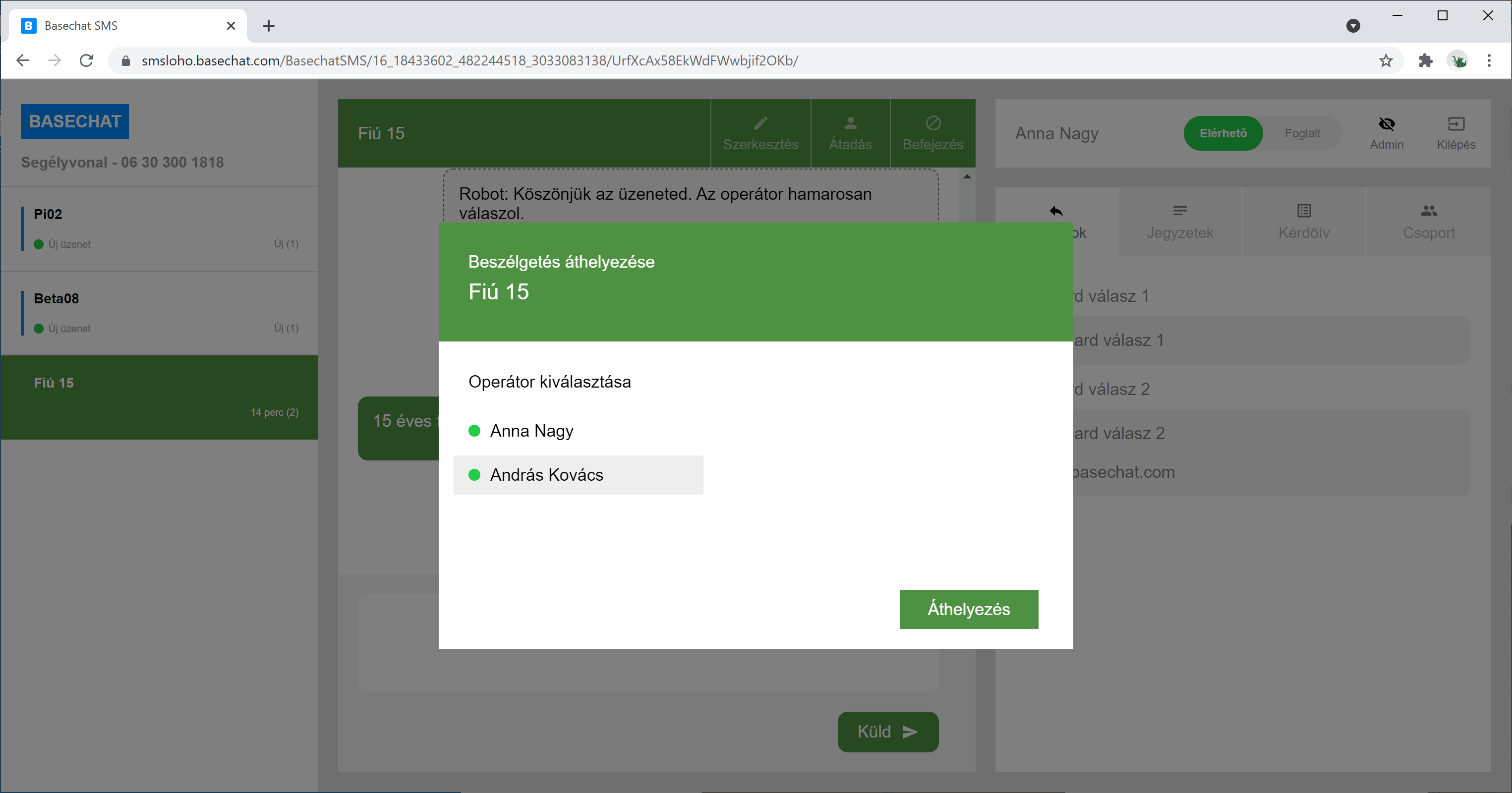Toggle the Admin visibility eye icon
The width and height of the screenshot is (1512, 793).
[x=1387, y=124]
